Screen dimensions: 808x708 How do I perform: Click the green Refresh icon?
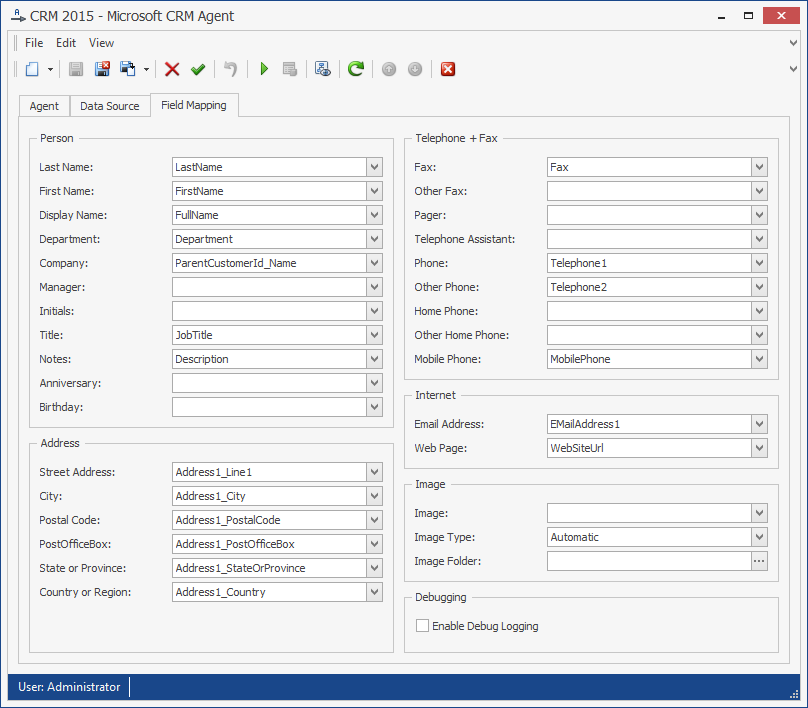pyautogui.click(x=356, y=69)
